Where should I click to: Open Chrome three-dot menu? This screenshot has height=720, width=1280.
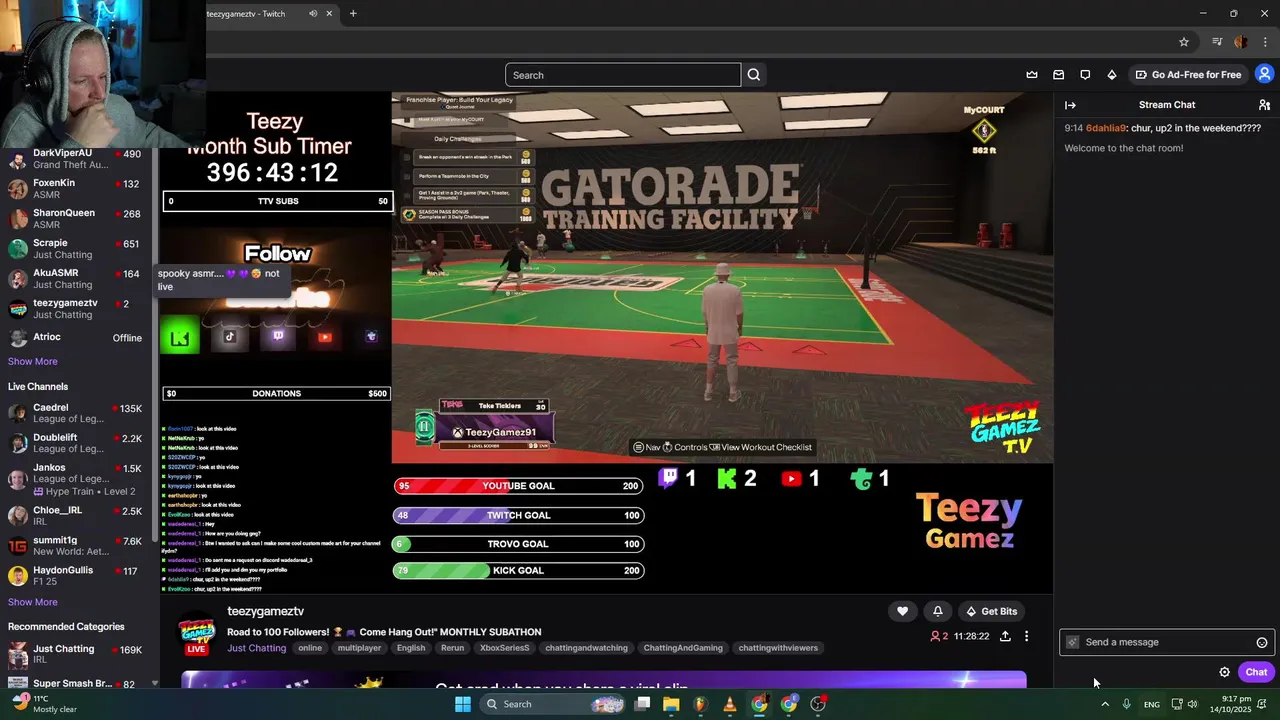pyautogui.click(x=1266, y=42)
